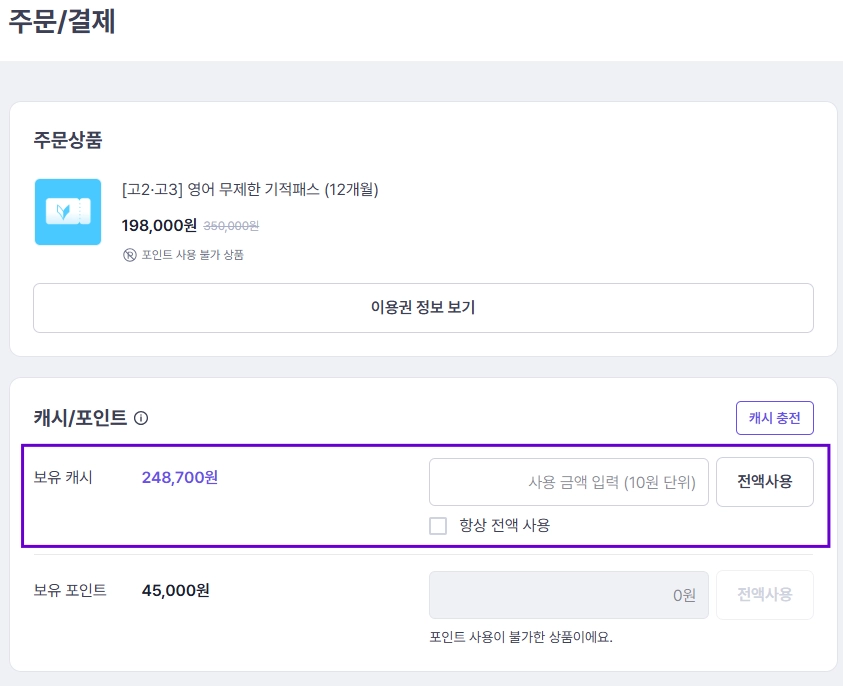Click the 항상 전액 사용 label text
The height and width of the screenshot is (686, 843).
pos(504,525)
